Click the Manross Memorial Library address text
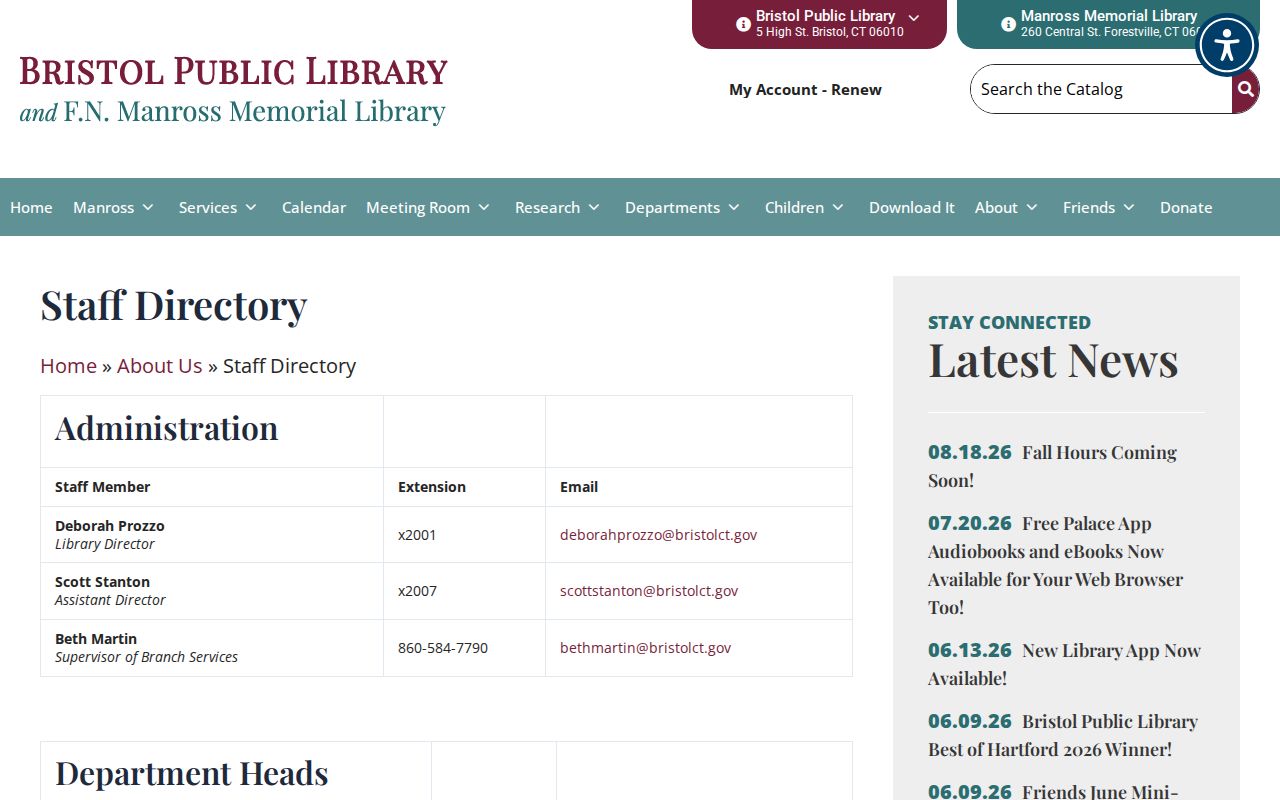 [1110, 32]
